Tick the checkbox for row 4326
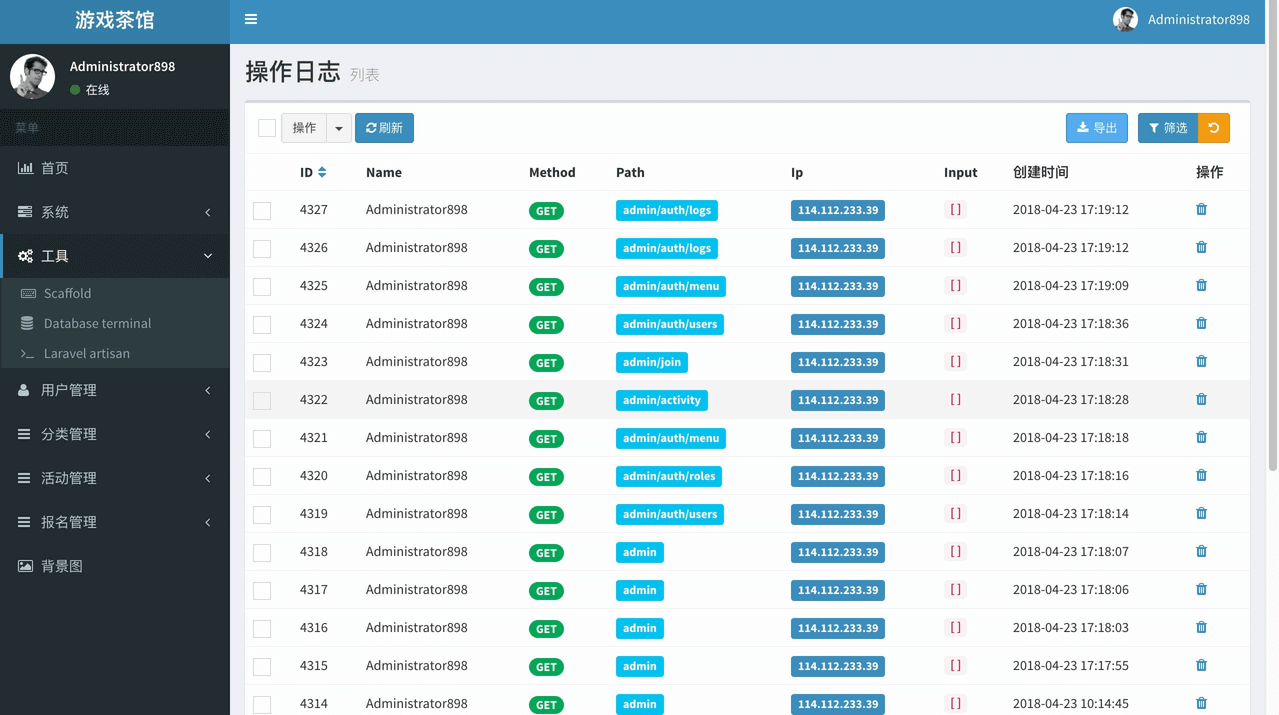The image size is (1279, 715). [x=262, y=249]
